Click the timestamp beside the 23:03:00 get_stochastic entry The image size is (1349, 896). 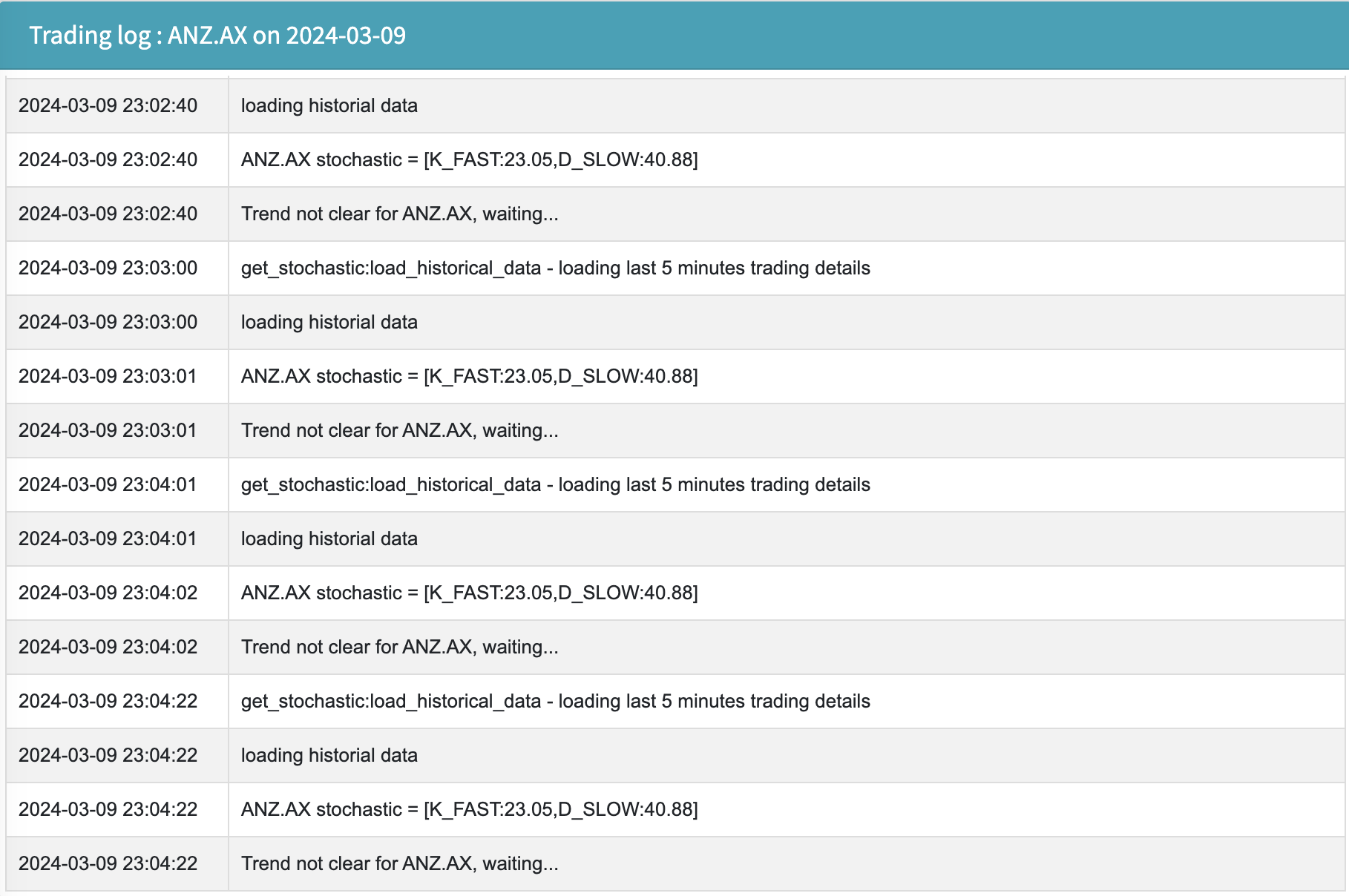pyautogui.click(x=108, y=268)
